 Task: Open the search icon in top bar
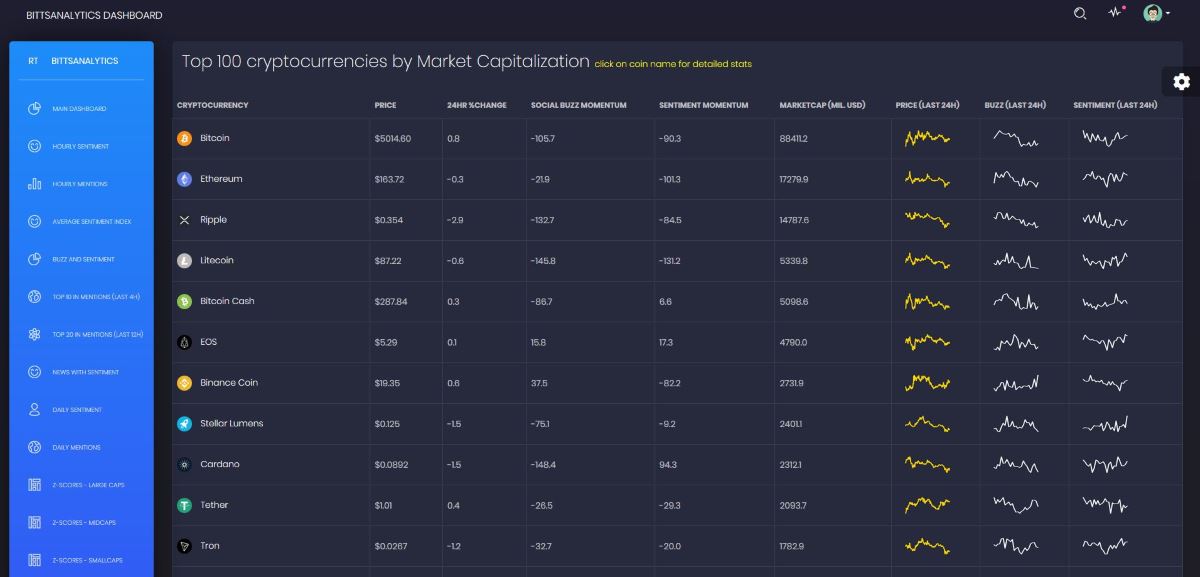1080,14
